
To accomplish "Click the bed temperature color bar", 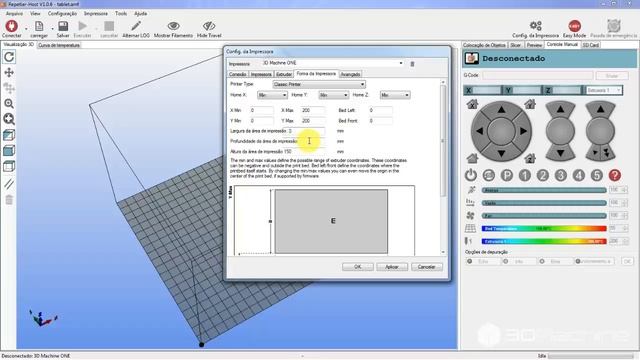I will pos(544,229).
